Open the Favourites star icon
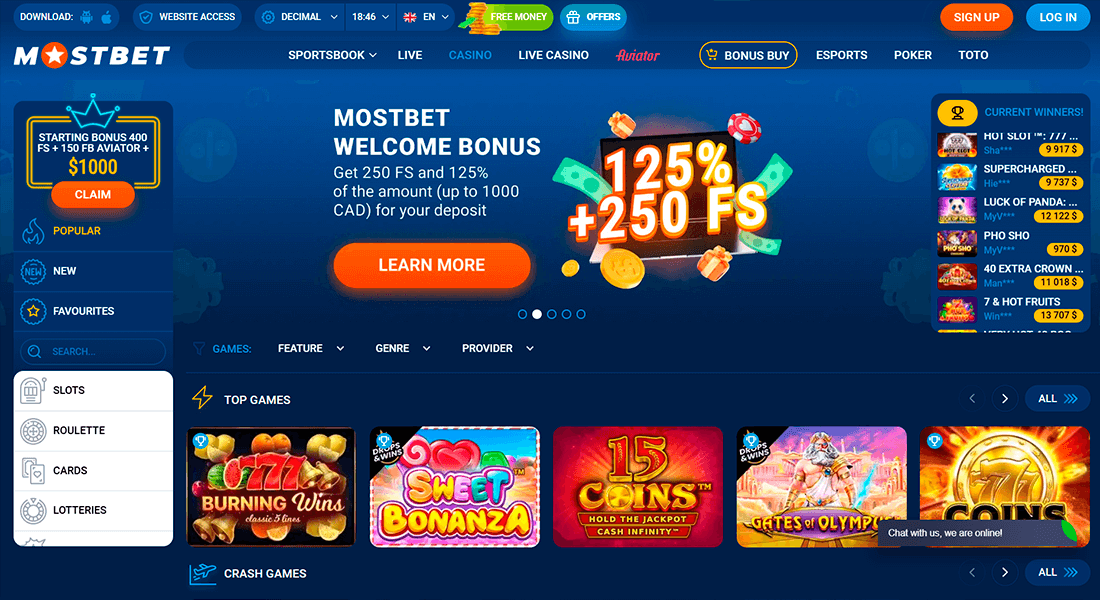The image size is (1100, 600). point(33,311)
